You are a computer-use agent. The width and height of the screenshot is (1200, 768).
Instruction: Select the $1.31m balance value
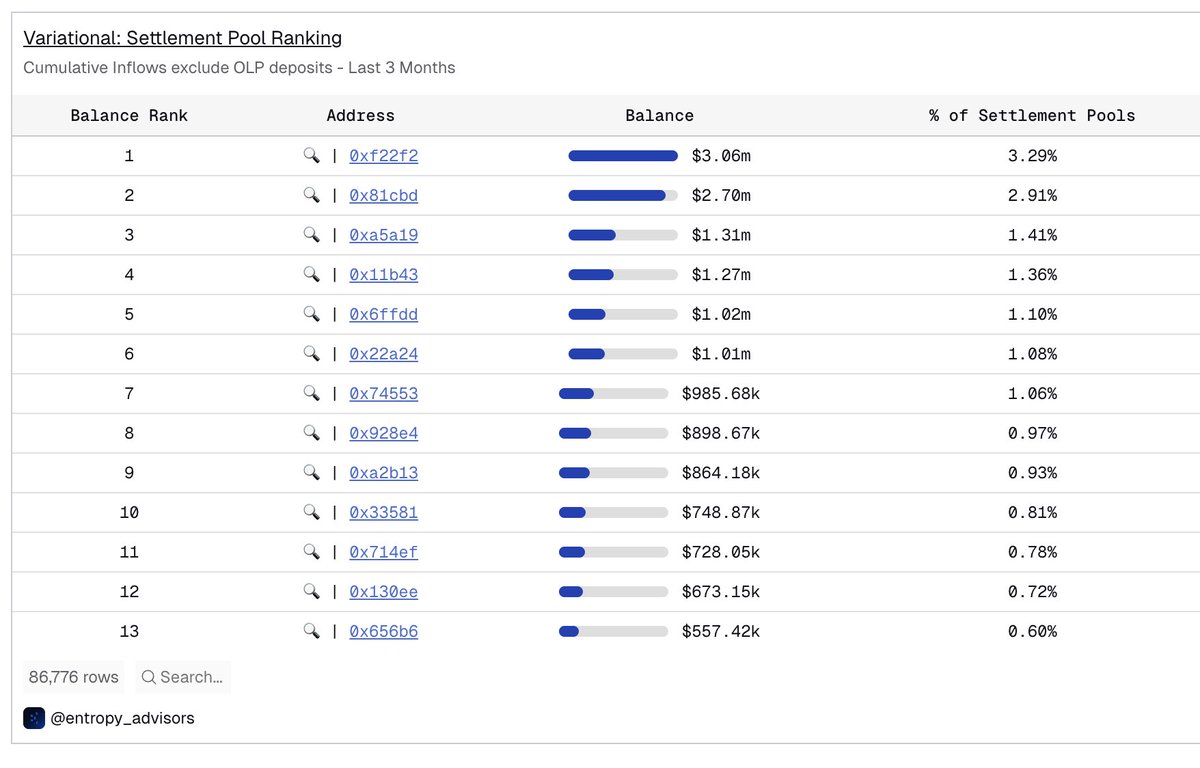tap(721, 235)
